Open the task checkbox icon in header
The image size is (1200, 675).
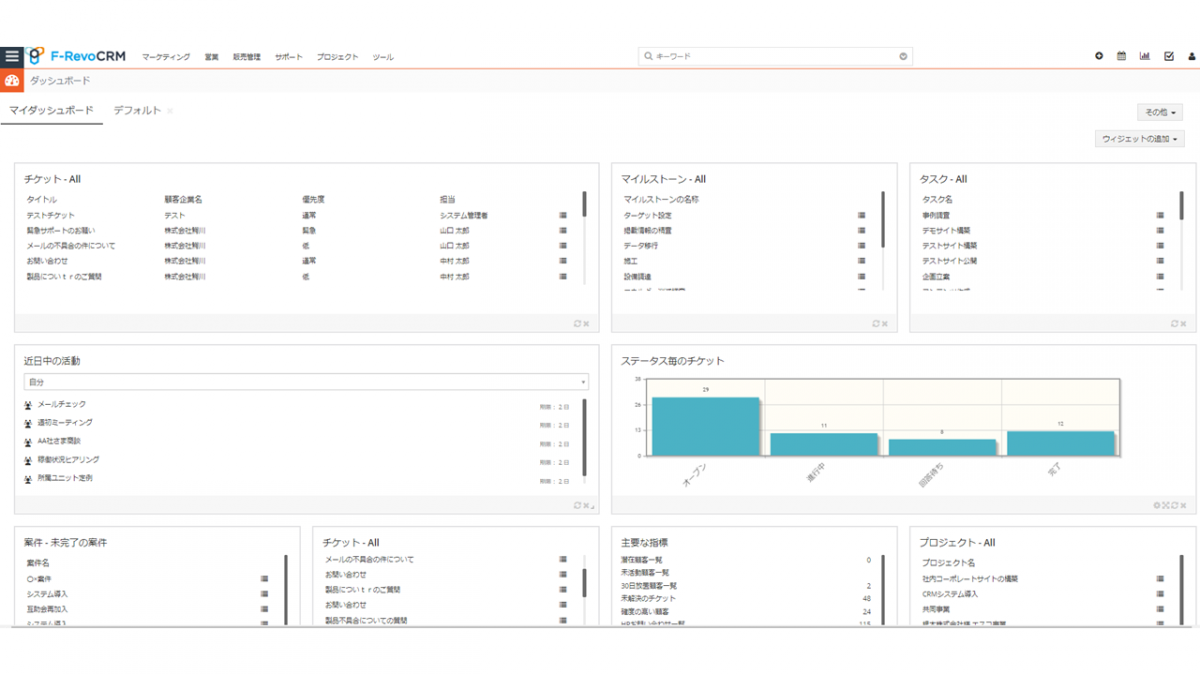(1168, 57)
